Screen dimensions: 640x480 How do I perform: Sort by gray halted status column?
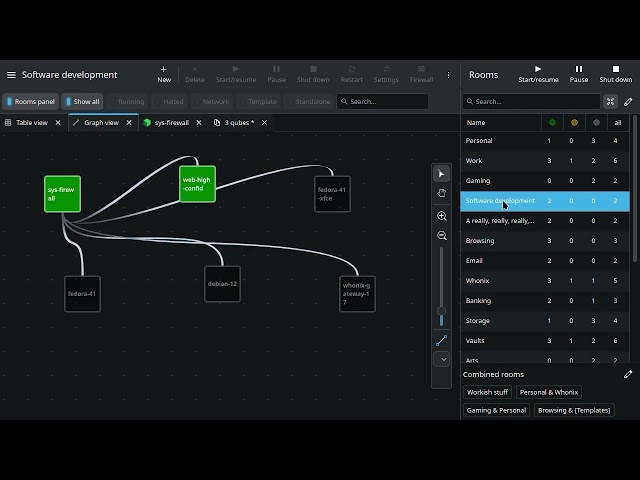coord(596,122)
